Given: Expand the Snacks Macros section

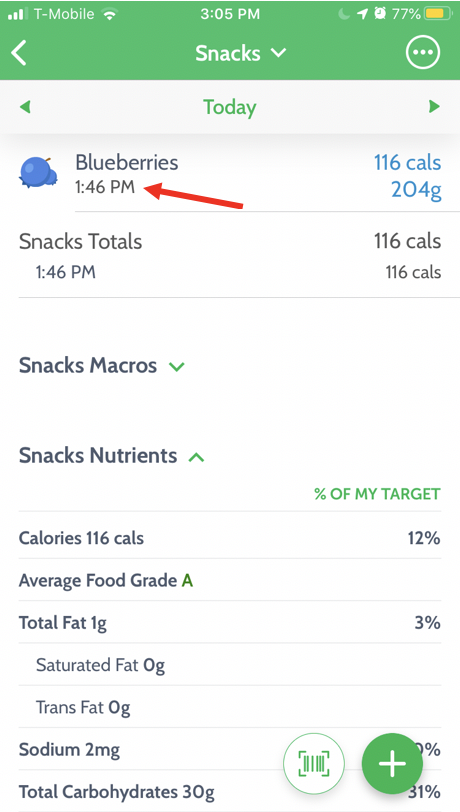Looking at the screenshot, I should pyautogui.click(x=102, y=366).
